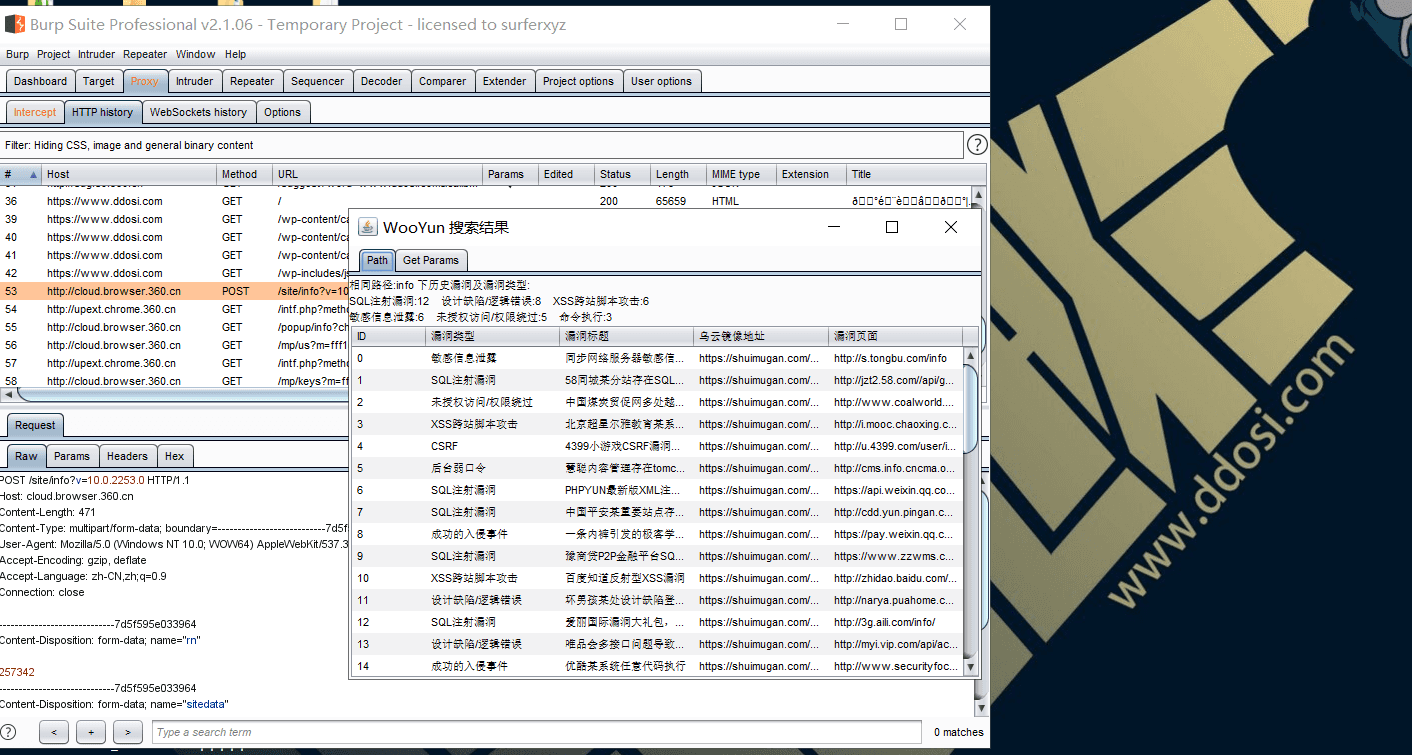Select the Path tab in WooYun window
The height and width of the screenshot is (755, 1412).
pos(377,260)
